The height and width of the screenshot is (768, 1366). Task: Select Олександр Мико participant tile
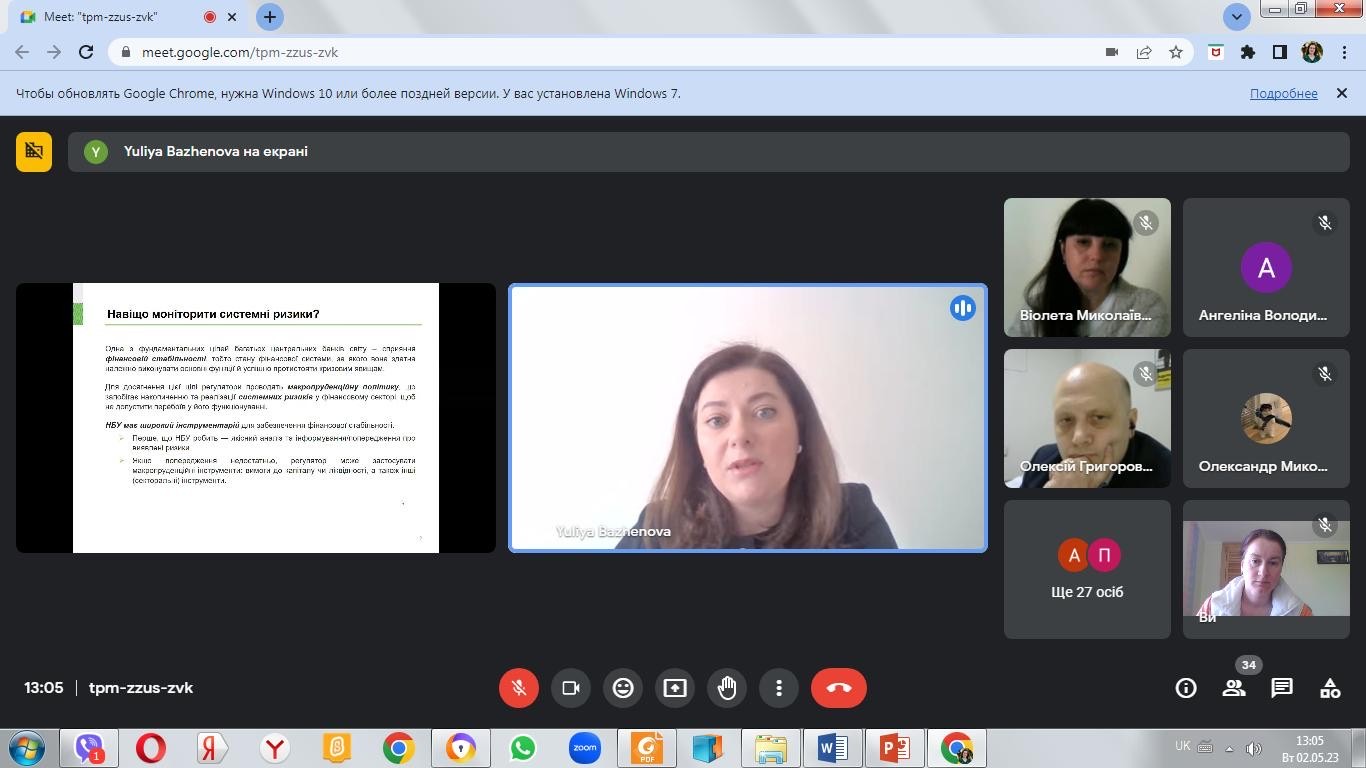pos(1266,418)
